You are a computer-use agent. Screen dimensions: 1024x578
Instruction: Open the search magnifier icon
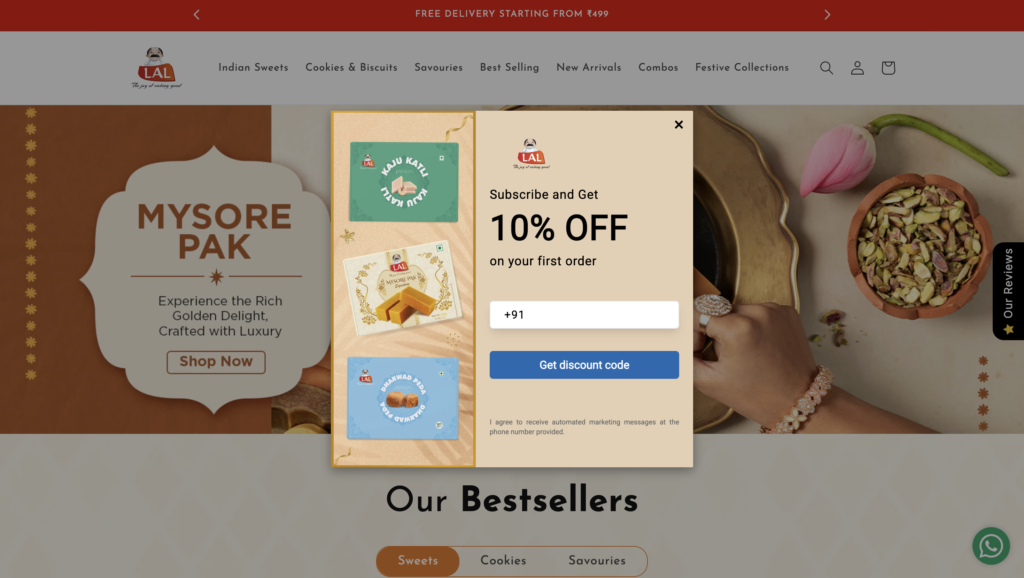click(x=826, y=68)
